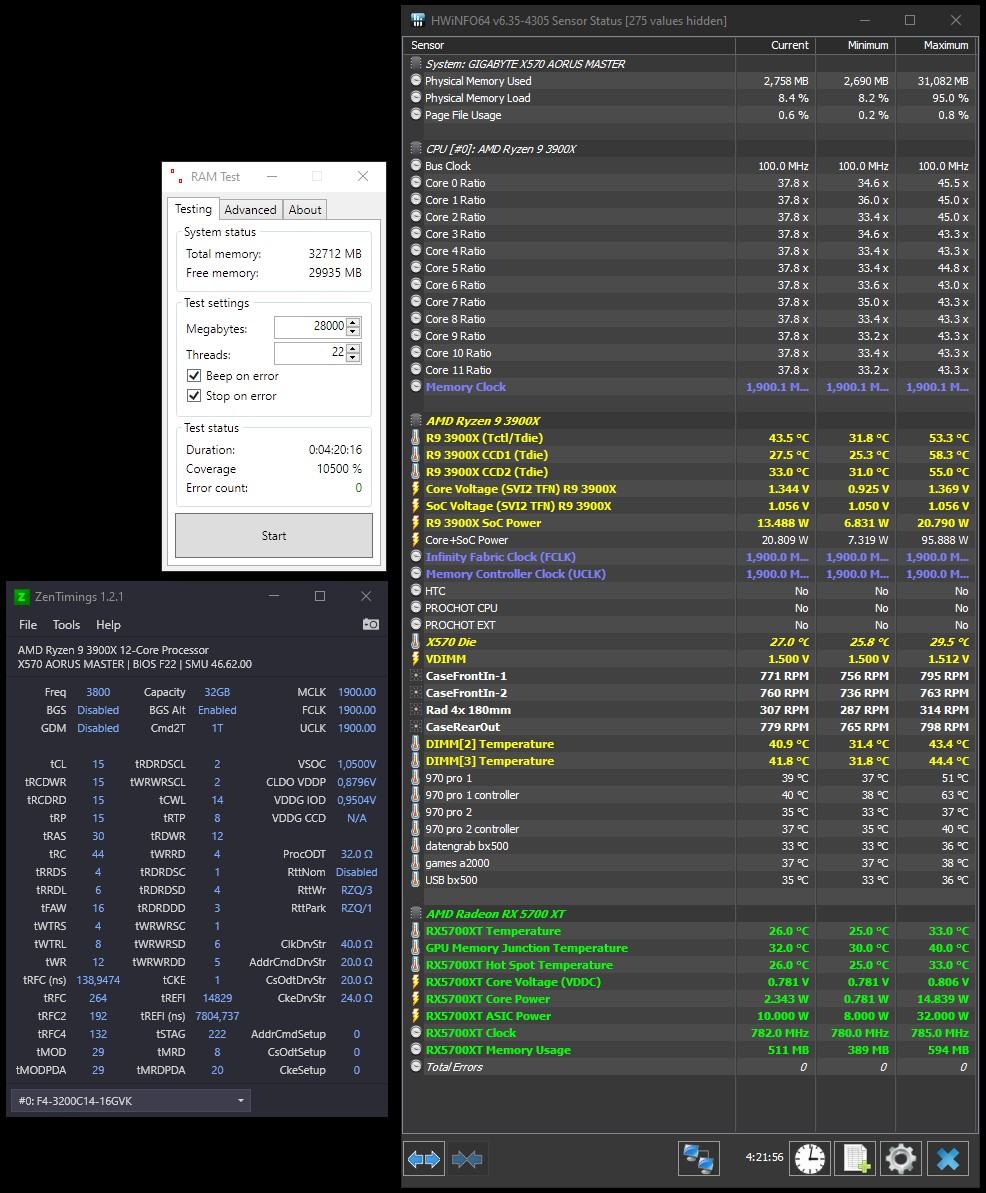Click the grey collapse-columns arrows button in HWiNFO
Image resolution: width=986 pixels, height=1193 pixels.
coord(466,1159)
